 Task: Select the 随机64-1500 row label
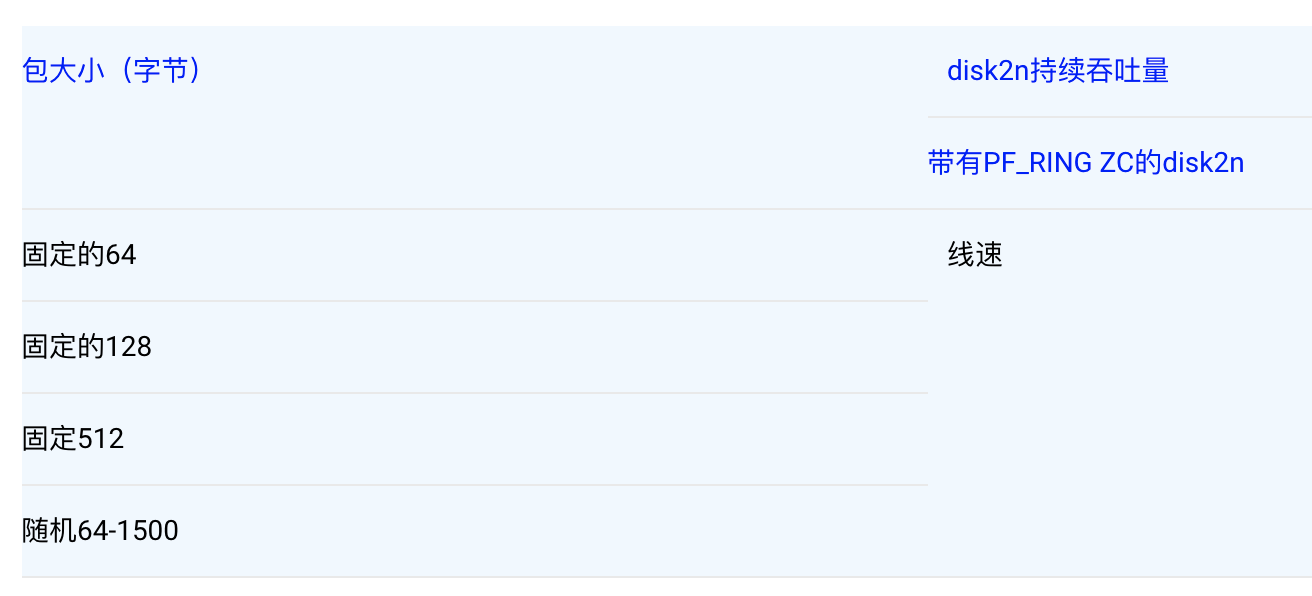pyautogui.click(x=100, y=531)
